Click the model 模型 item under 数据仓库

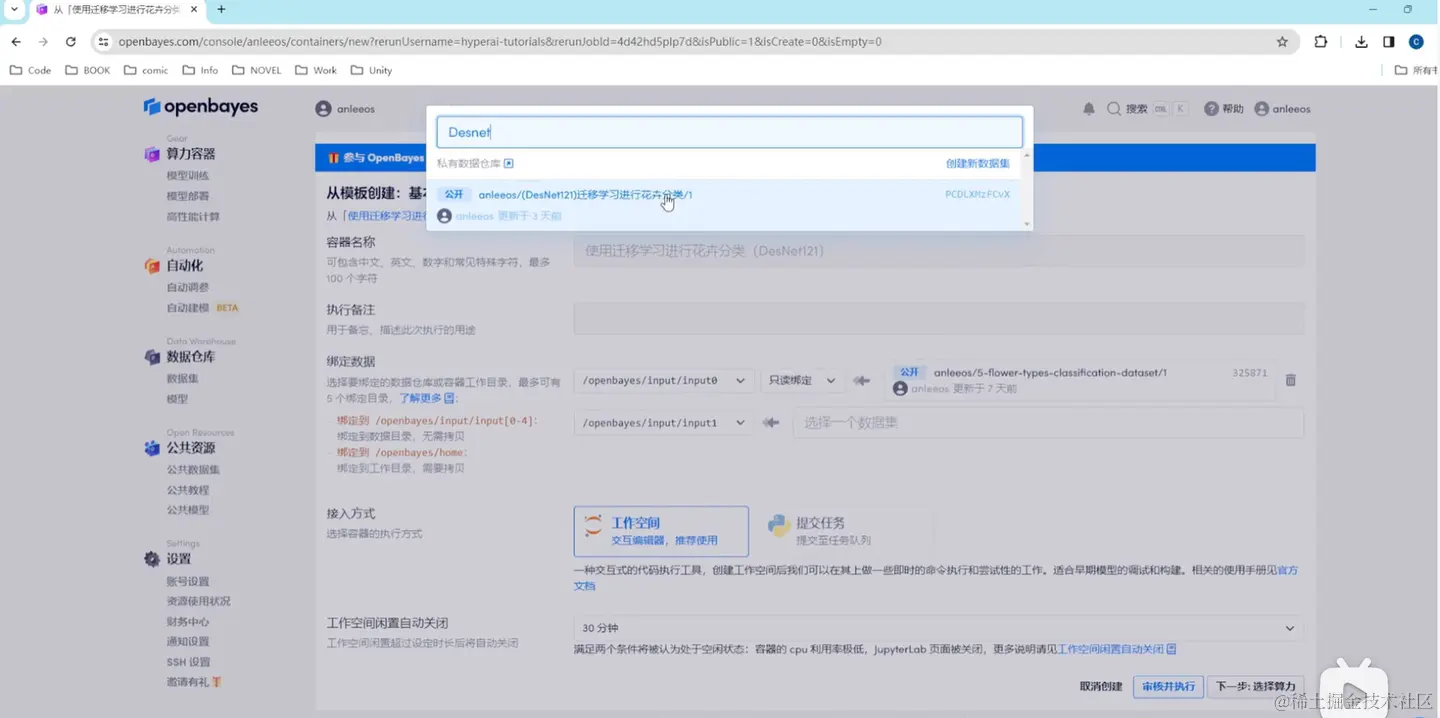177,399
